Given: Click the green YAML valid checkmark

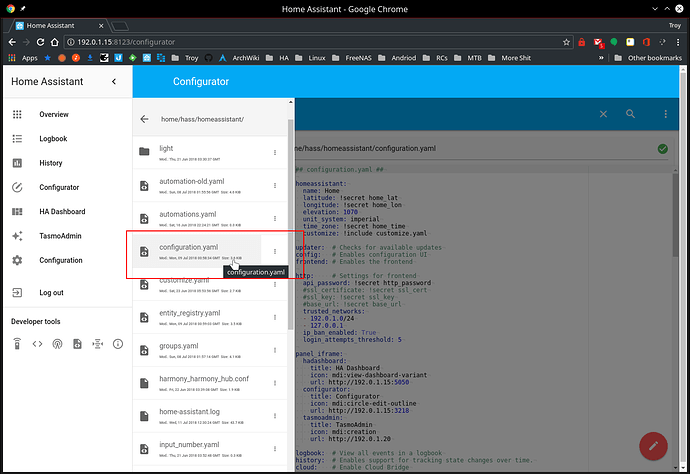Looking at the screenshot, I should (x=663, y=149).
